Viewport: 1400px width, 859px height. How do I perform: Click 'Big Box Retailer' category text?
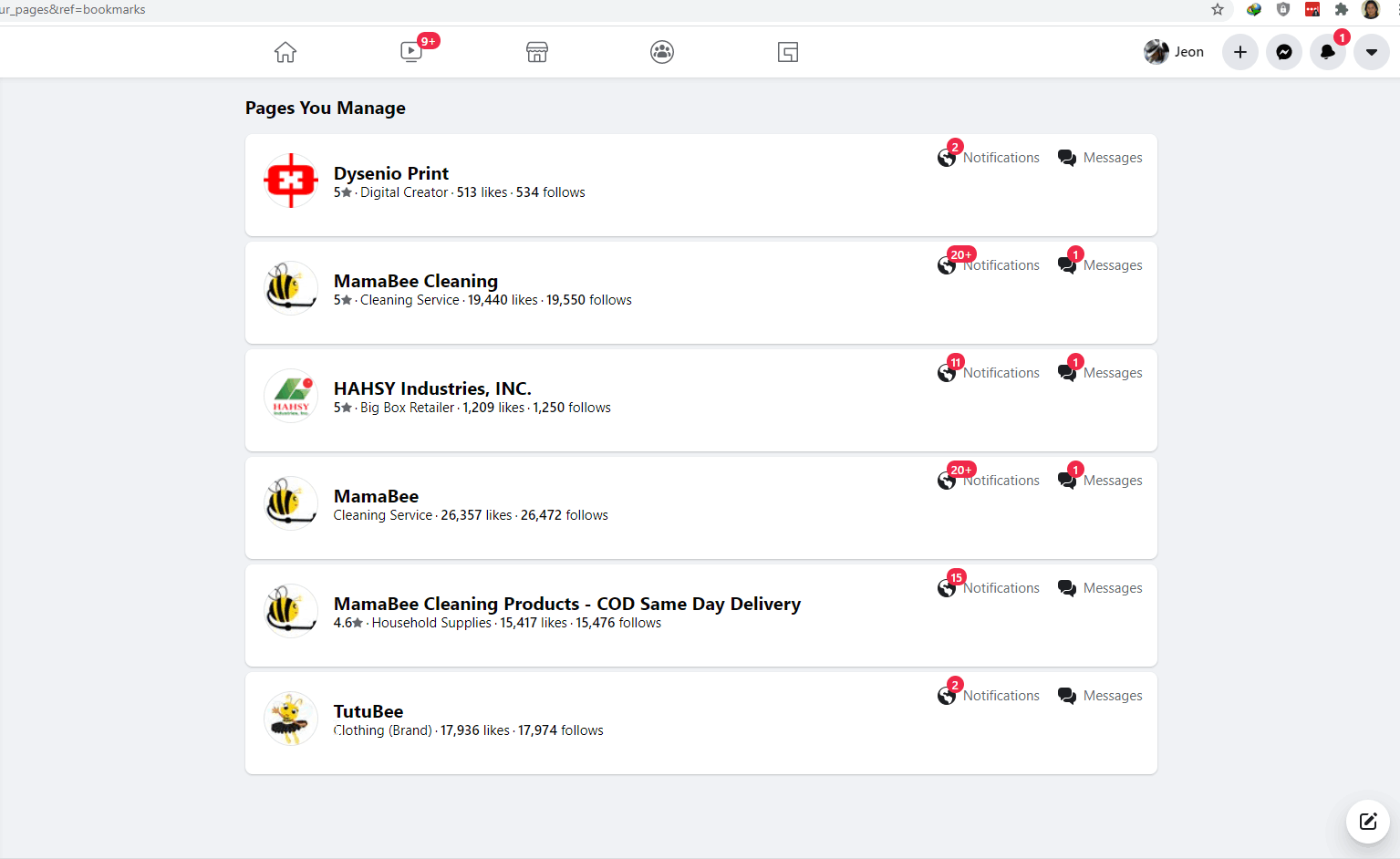(x=407, y=408)
